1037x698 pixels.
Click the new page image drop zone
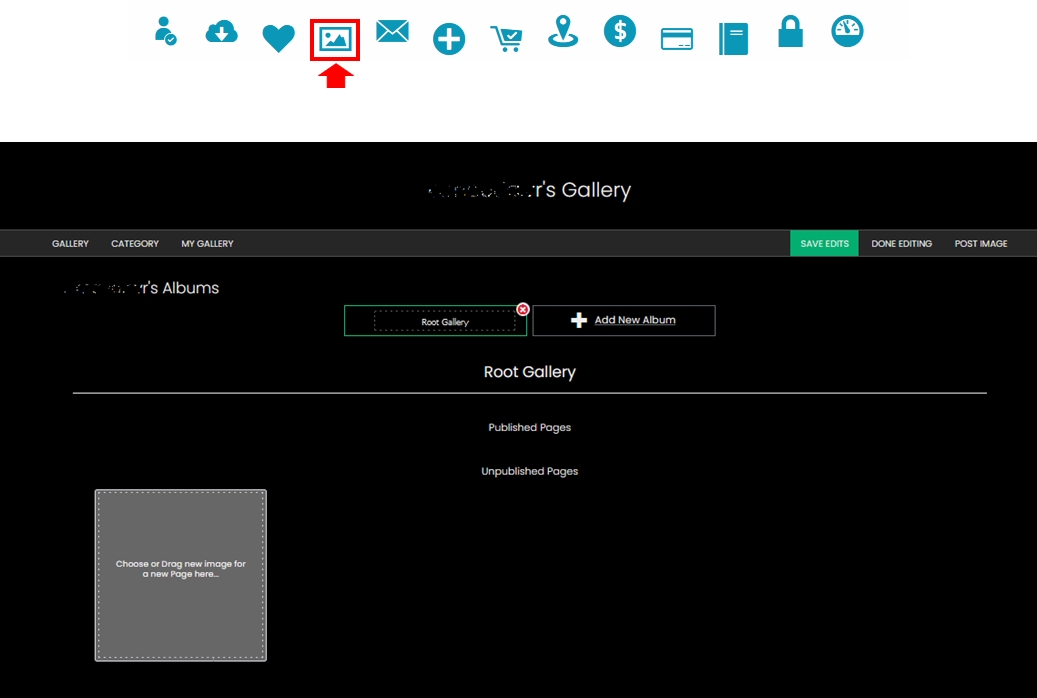[181, 575]
